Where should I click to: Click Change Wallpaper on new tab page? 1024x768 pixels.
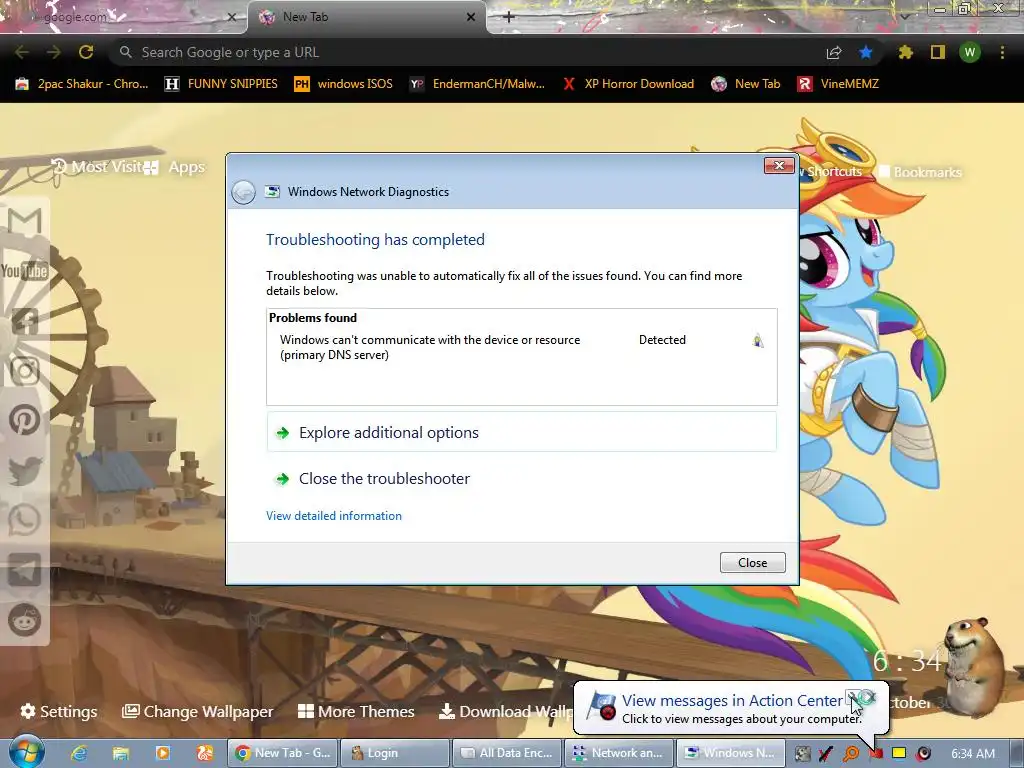[x=197, y=712]
